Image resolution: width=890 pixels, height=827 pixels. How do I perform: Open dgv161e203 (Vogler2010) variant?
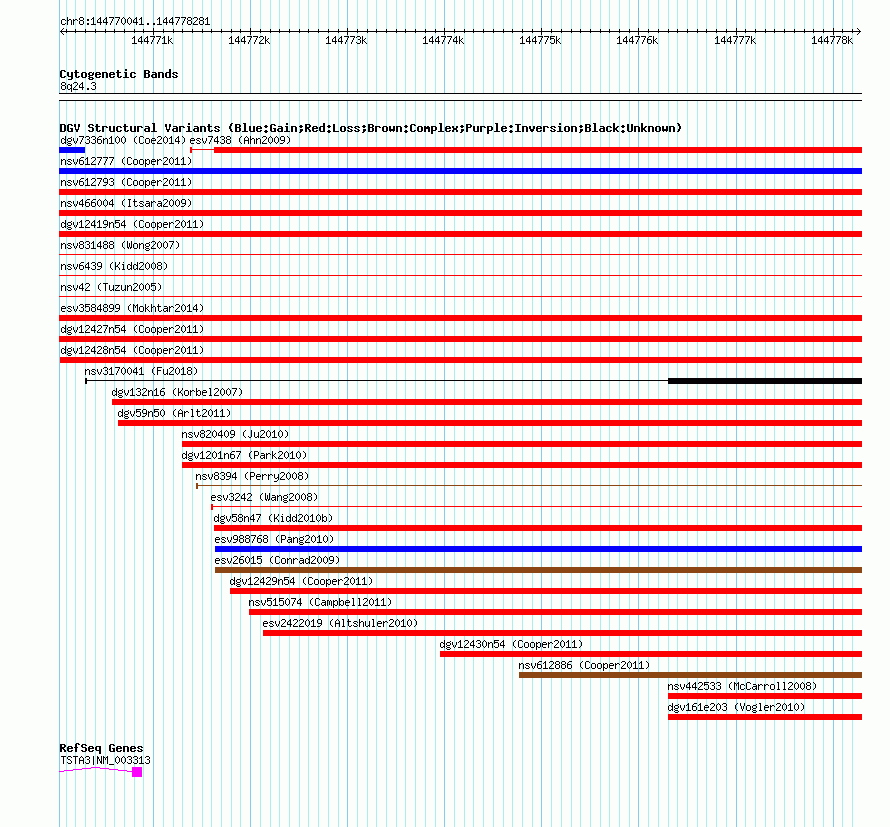tap(736, 707)
